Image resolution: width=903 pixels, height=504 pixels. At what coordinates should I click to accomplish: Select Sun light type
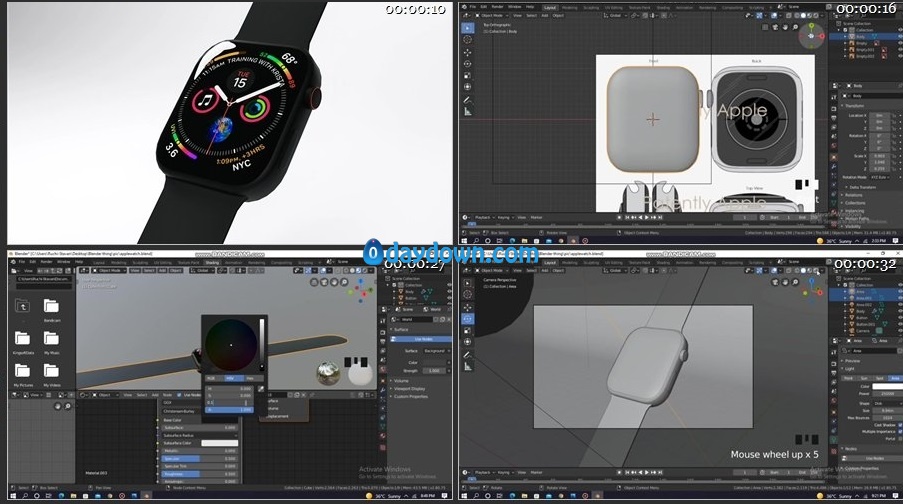coord(864,378)
